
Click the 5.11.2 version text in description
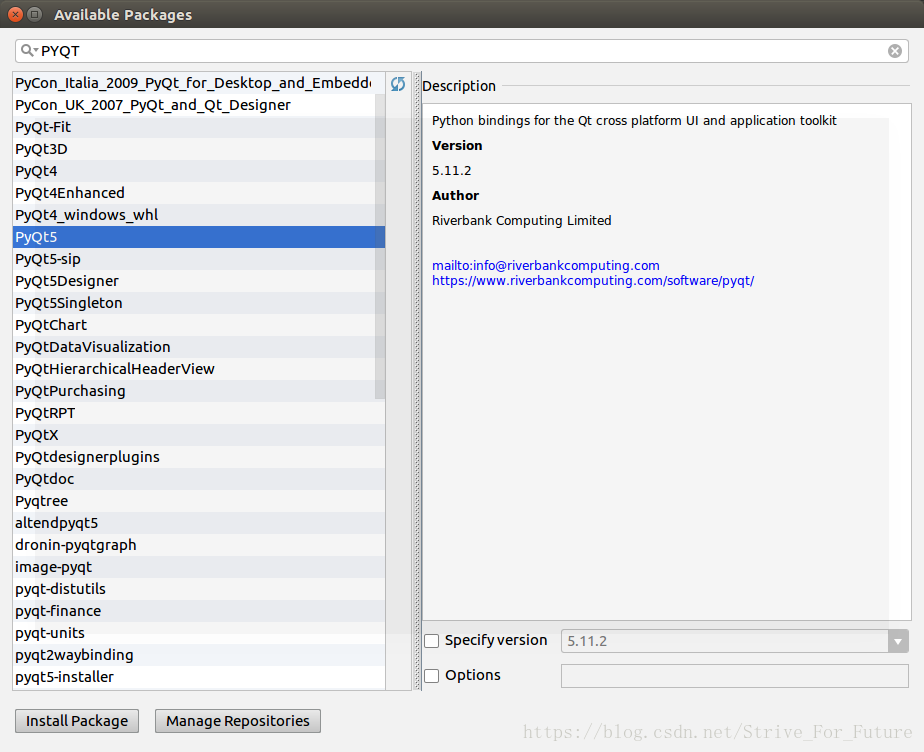[x=451, y=171]
